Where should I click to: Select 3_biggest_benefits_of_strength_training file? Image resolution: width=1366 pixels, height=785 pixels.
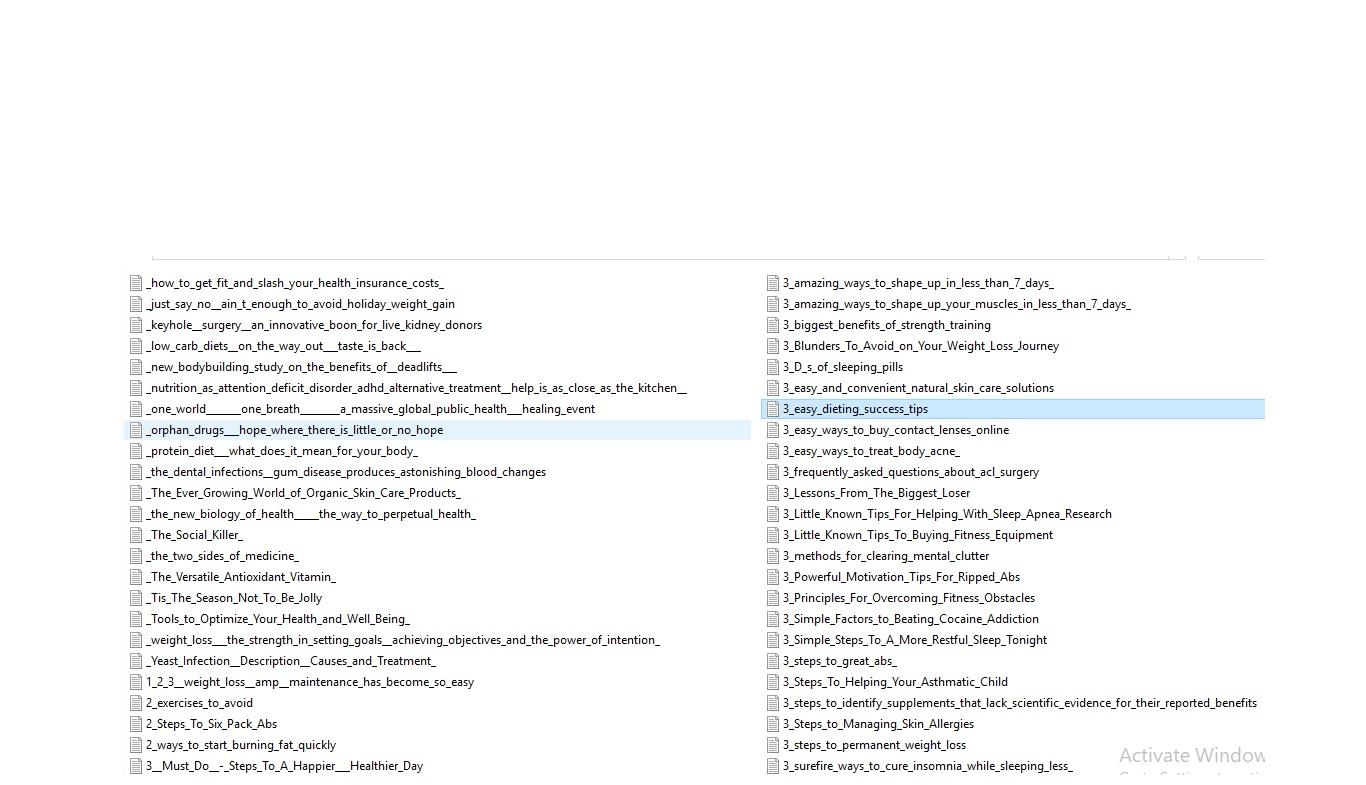click(x=886, y=325)
